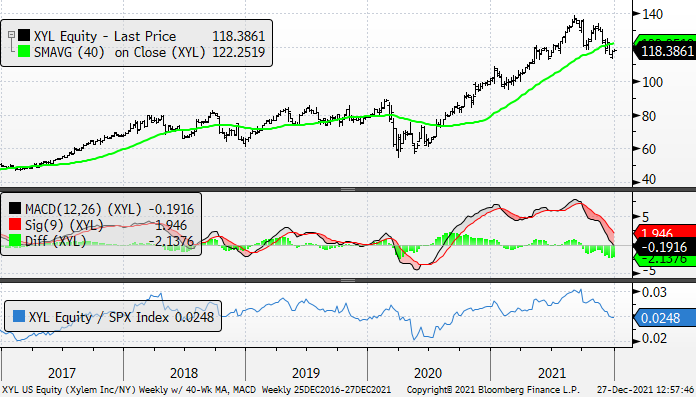Click the 2018 year label on time axis
Viewport: 696px width, 397px height.
point(184,373)
